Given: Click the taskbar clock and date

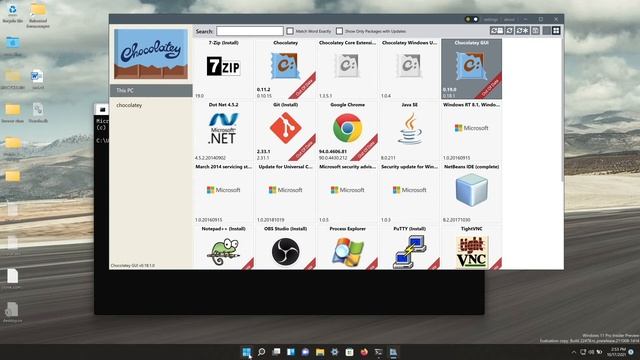Looking at the screenshot, I should click(x=616, y=352).
